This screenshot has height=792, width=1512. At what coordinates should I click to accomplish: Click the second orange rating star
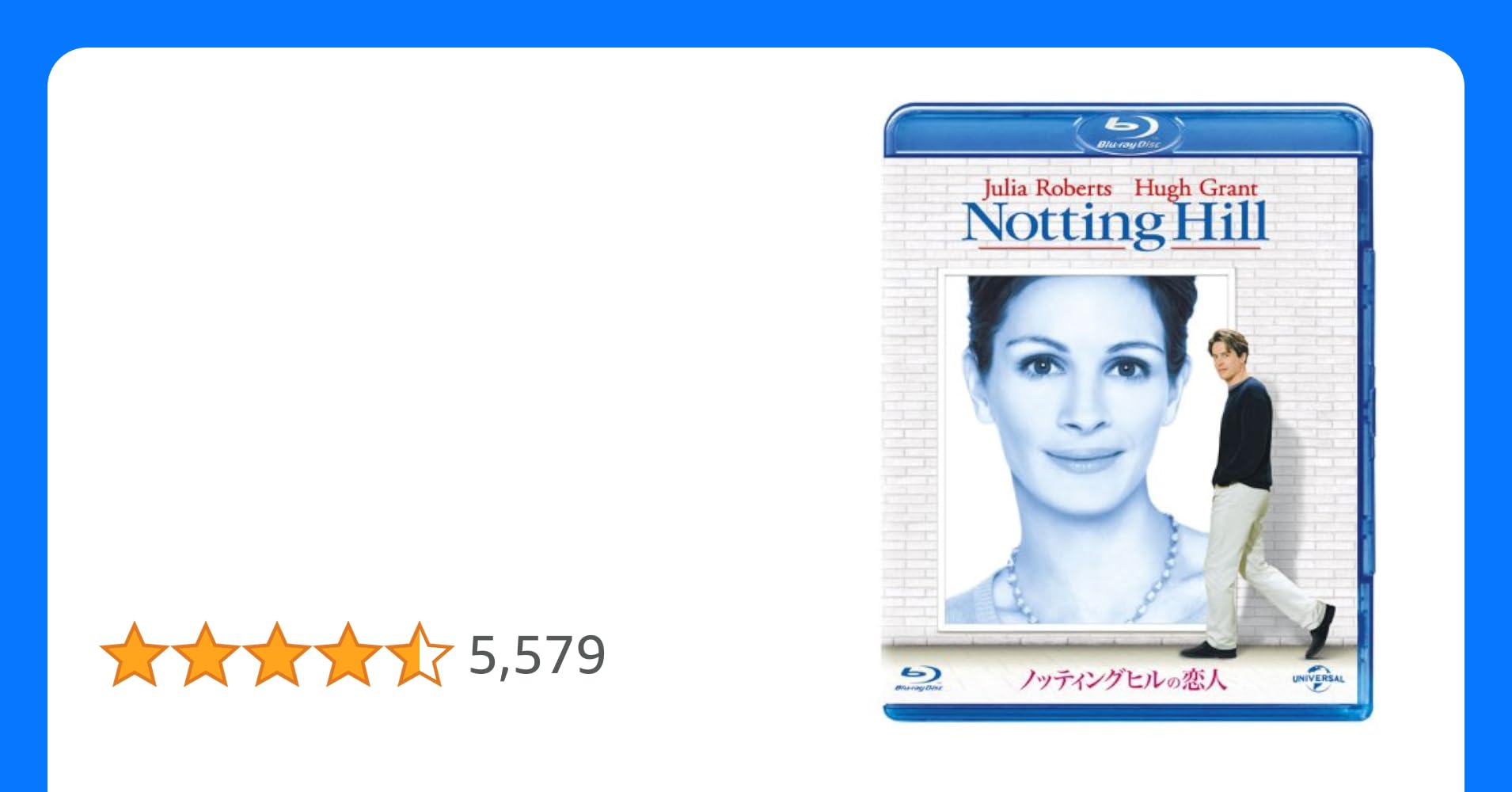[x=206, y=654]
